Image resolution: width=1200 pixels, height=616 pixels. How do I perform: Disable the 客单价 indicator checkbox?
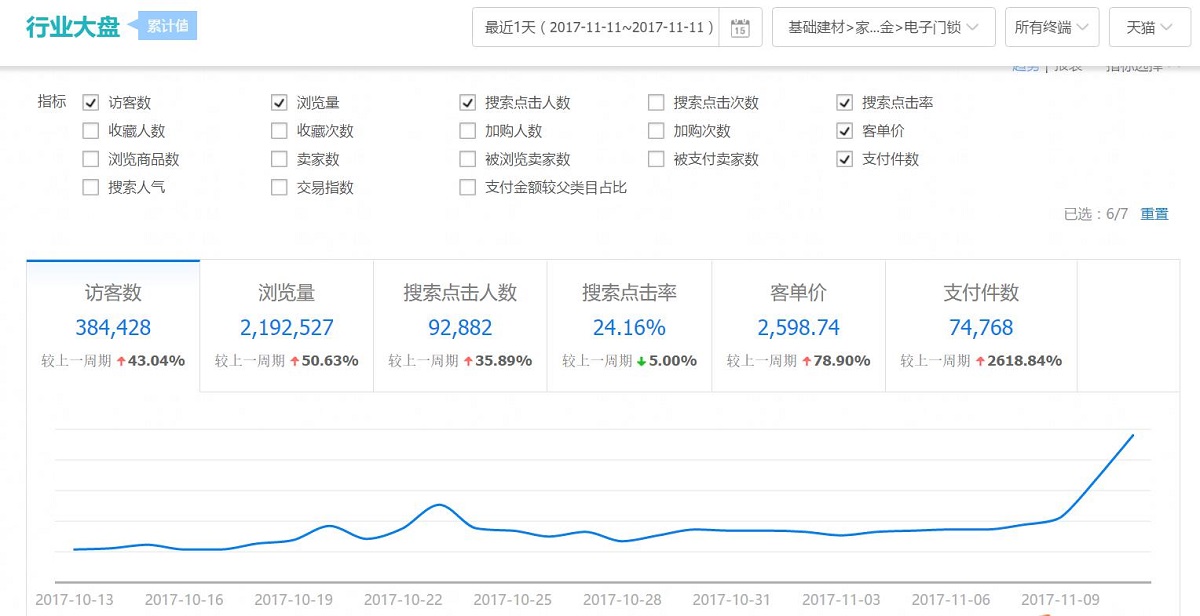pyautogui.click(x=845, y=131)
